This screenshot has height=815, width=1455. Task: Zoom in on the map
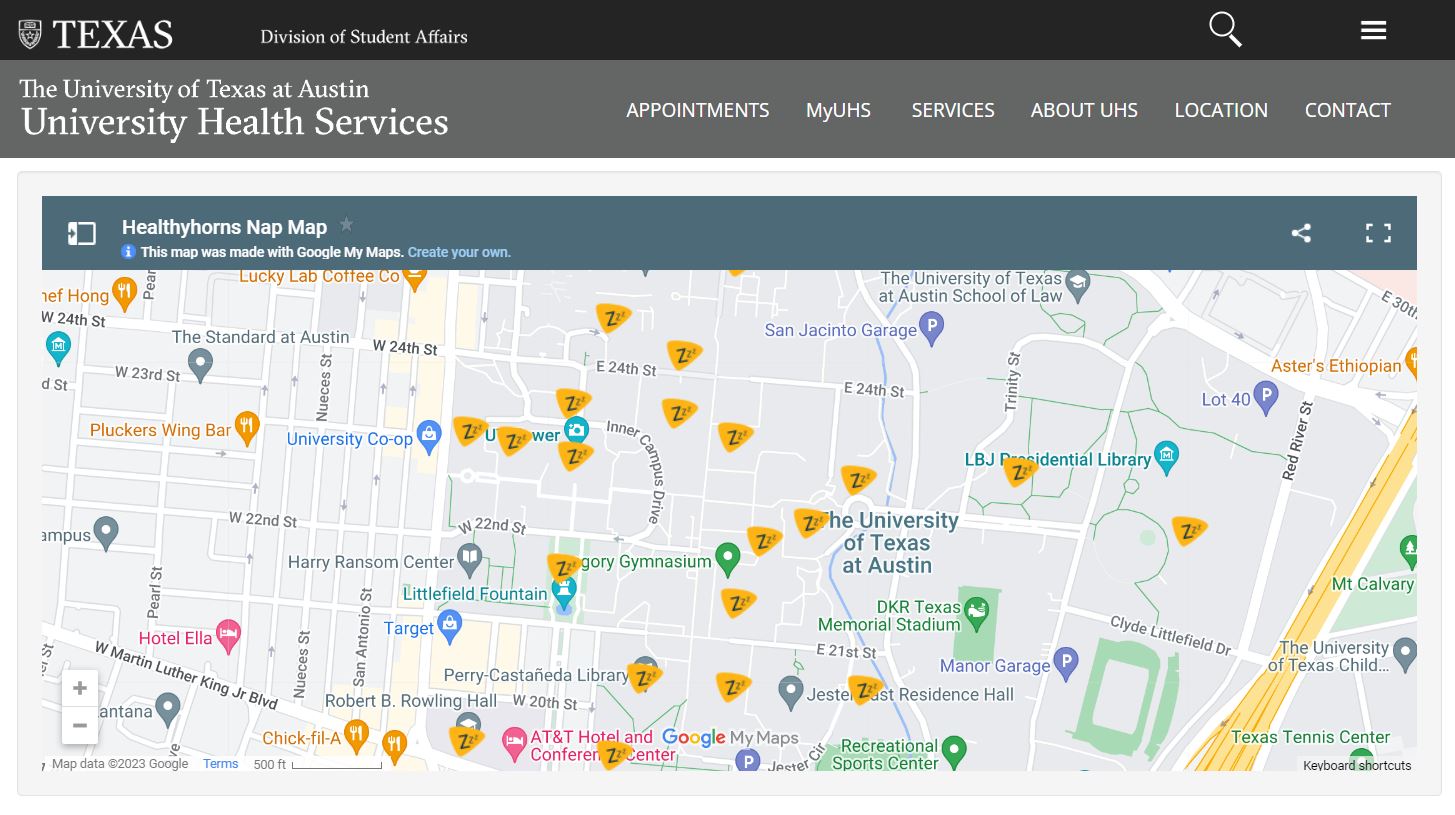tap(80, 688)
